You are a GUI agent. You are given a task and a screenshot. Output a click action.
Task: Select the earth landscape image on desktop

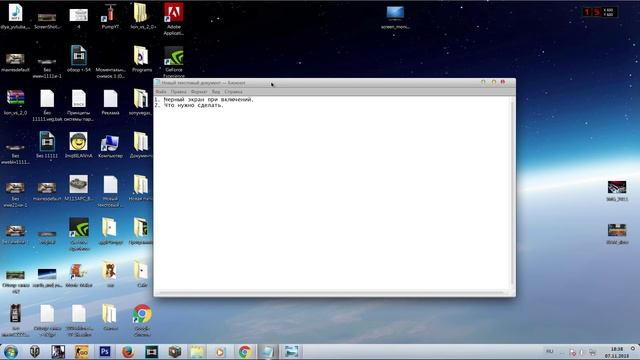(47, 278)
